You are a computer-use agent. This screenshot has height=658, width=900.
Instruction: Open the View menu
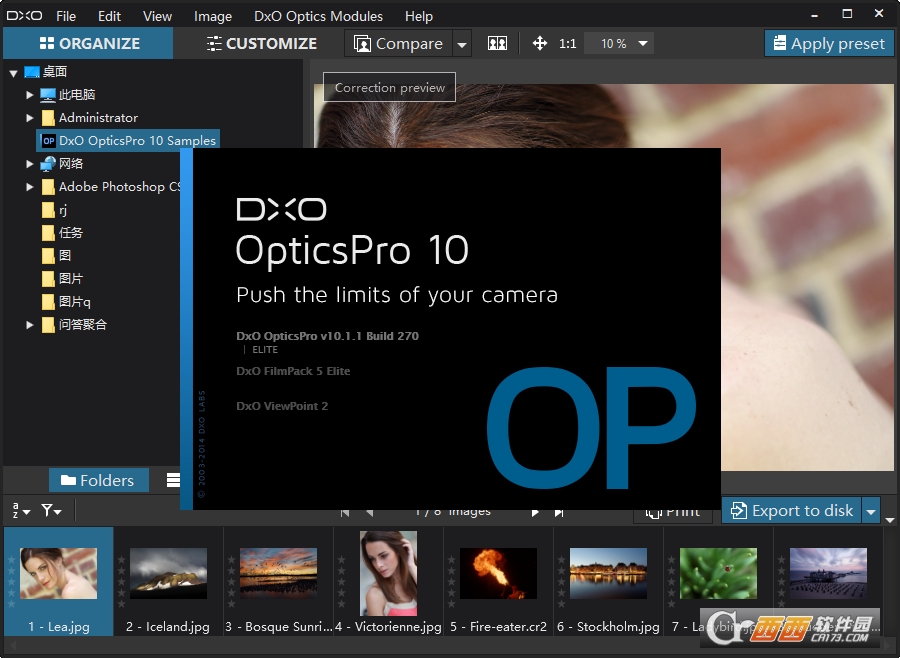[x=157, y=16]
